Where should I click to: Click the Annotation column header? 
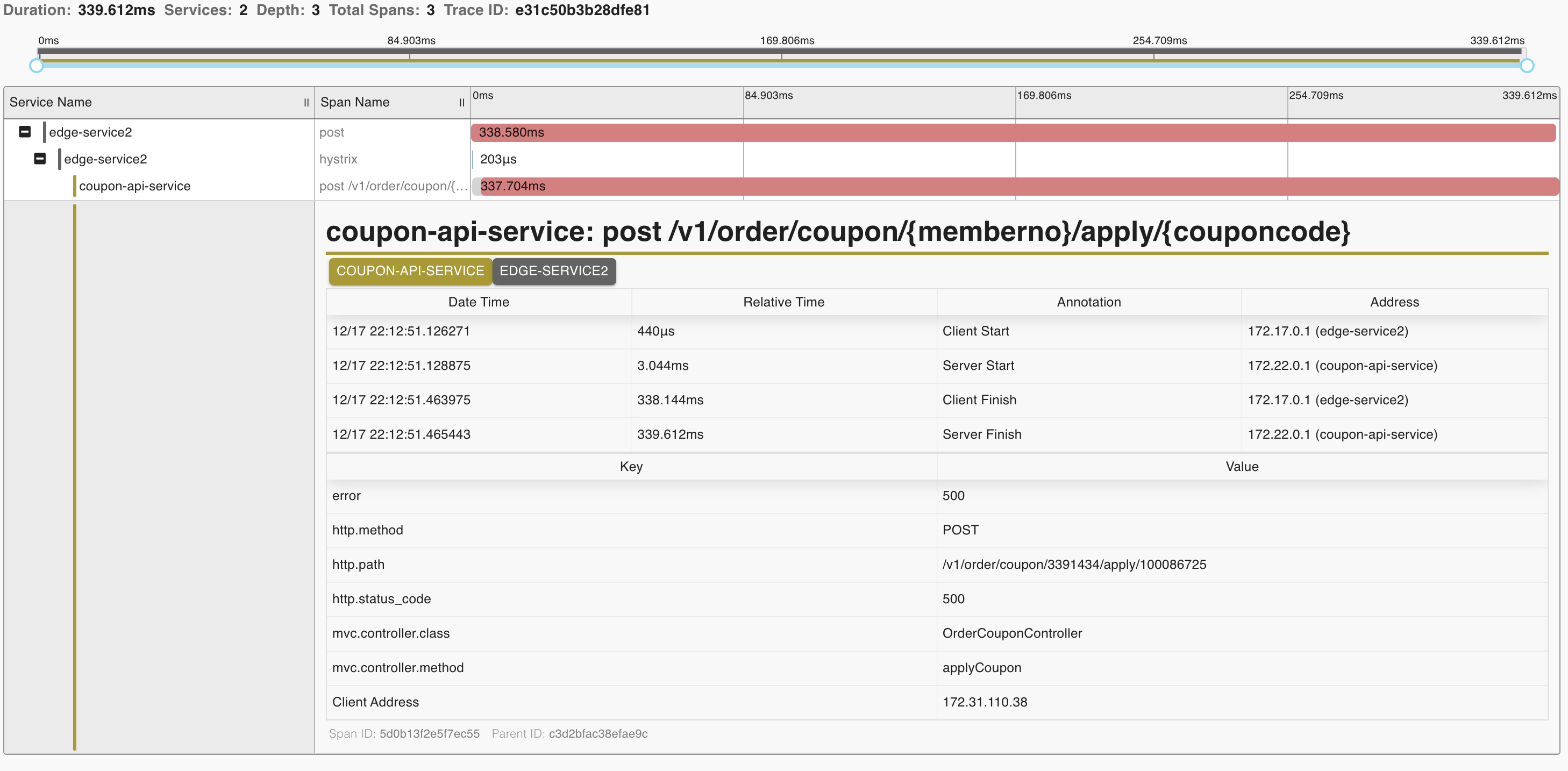click(x=1088, y=303)
